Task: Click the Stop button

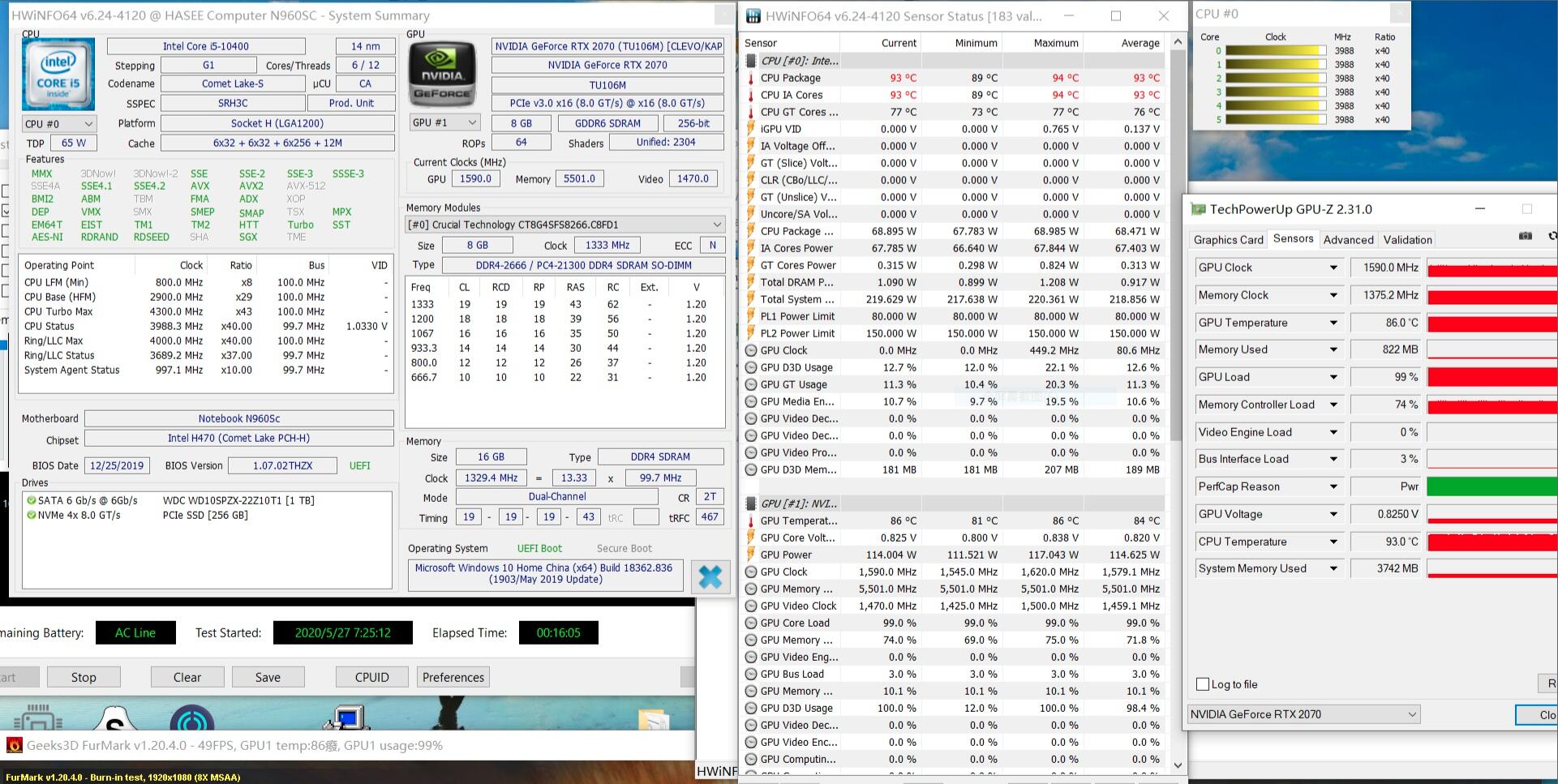Action: pos(84,678)
